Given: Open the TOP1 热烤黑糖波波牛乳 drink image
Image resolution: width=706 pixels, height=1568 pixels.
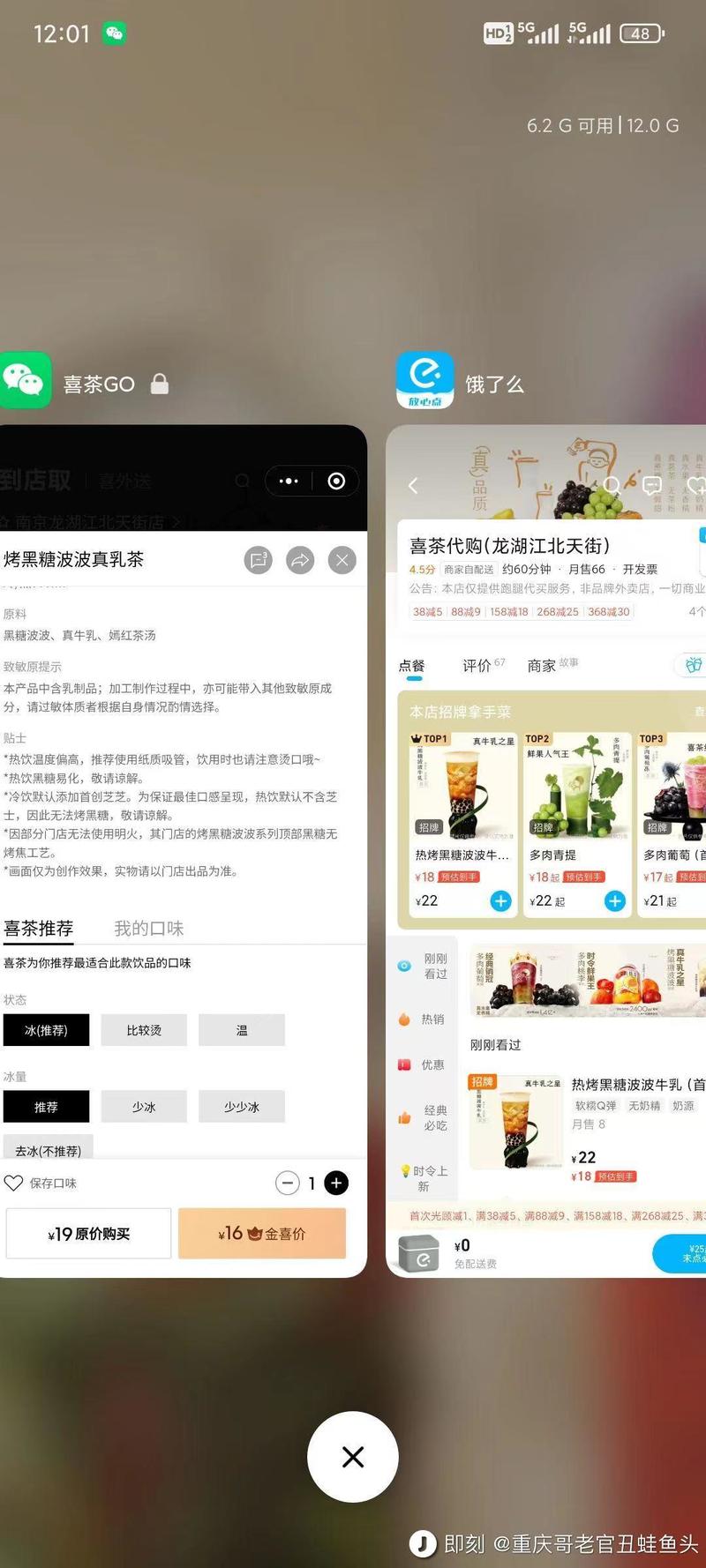Looking at the screenshot, I should coord(463,785).
